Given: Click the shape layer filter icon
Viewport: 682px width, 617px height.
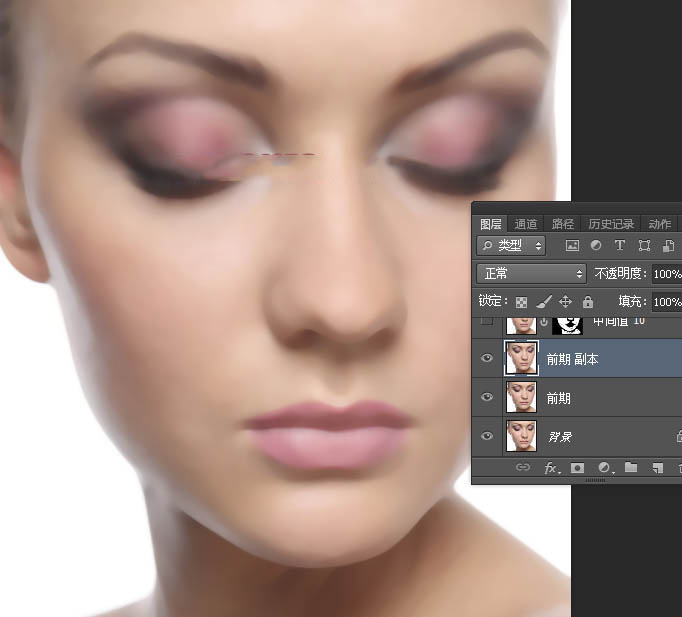Looking at the screenshot, I should click(x=643, y=246).
